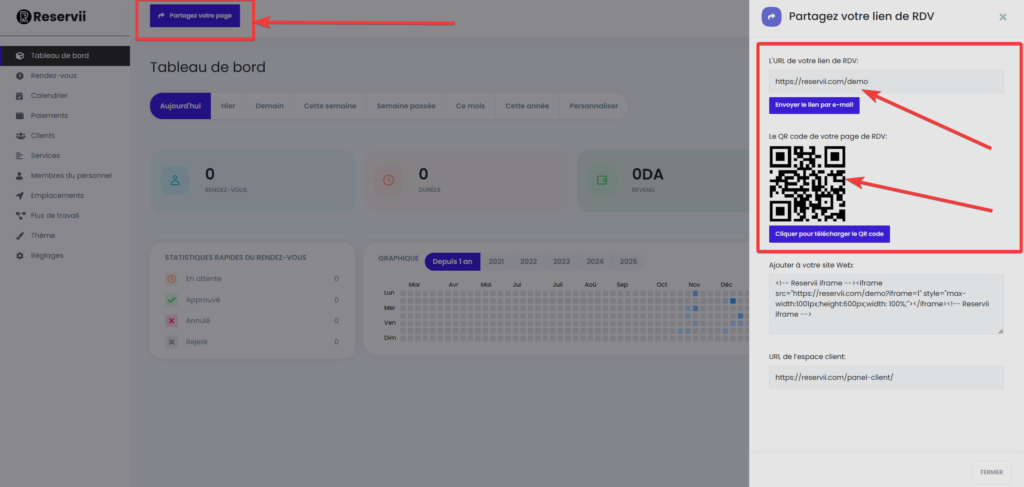Close the Partagez votre lien de RDV panel
The width and height of the screenshot is (1024, 487).
click(1002, 17)
